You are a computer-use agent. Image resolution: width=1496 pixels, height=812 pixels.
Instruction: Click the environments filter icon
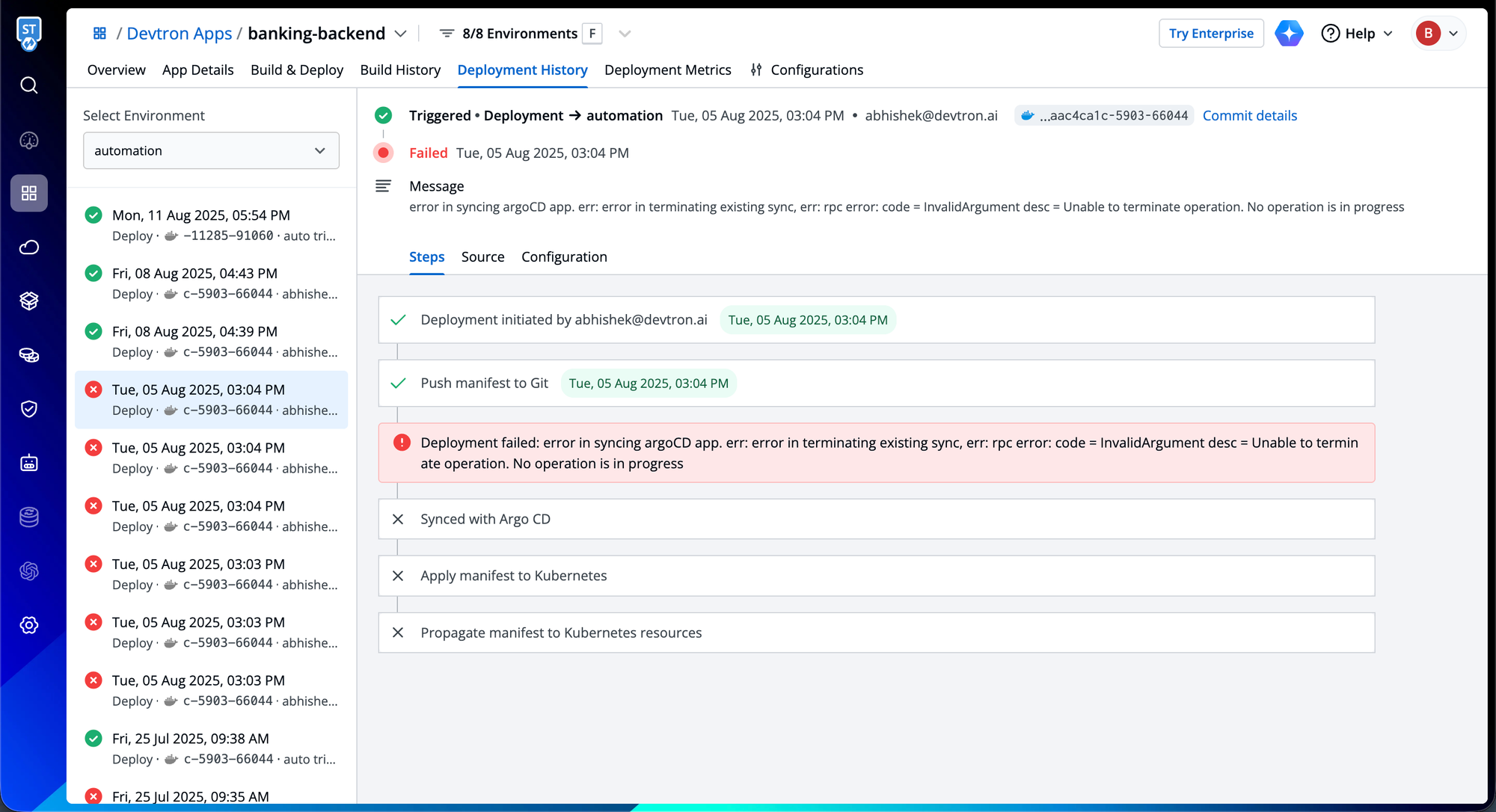coord(447,34)
